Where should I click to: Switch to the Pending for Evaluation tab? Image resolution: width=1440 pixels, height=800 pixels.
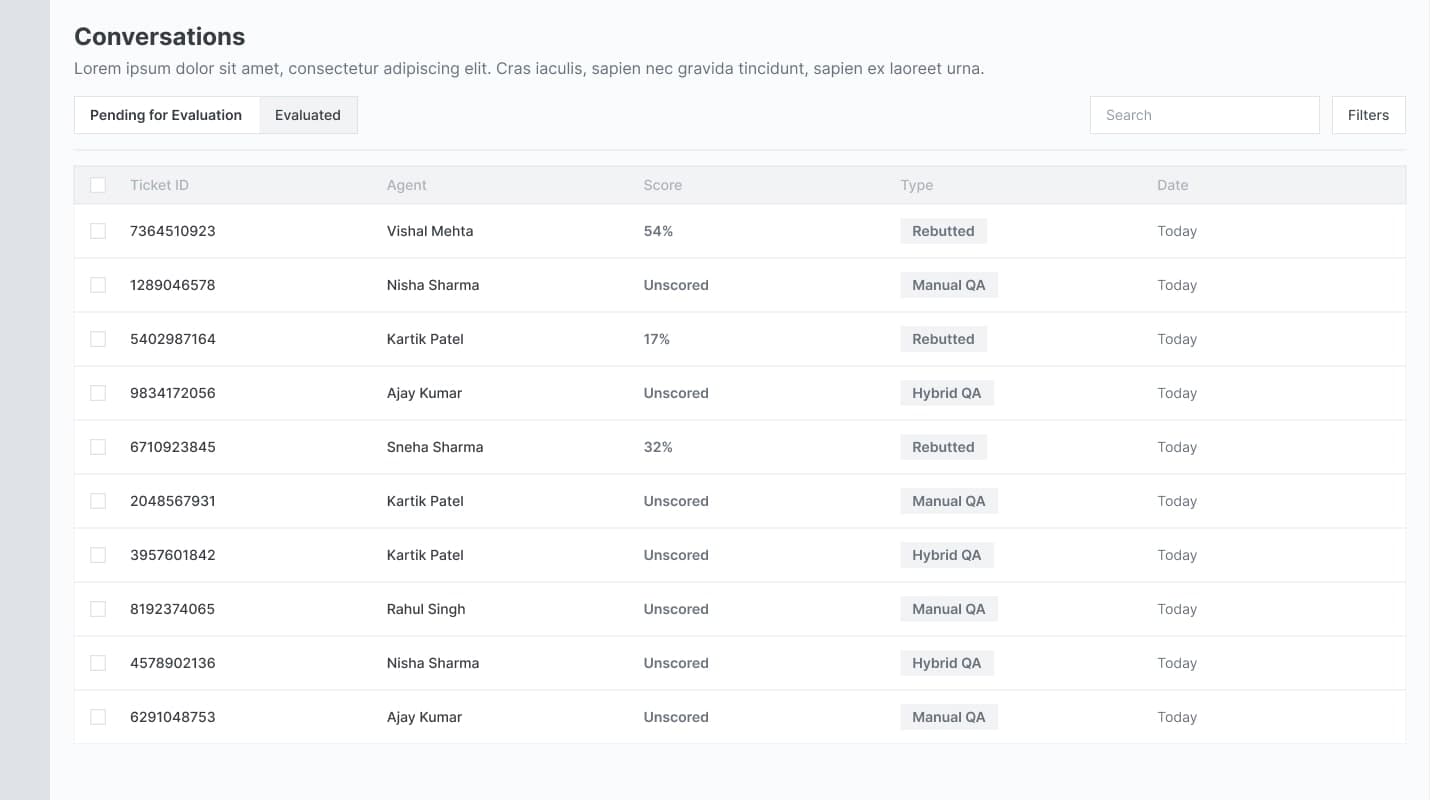coord(166,115)
